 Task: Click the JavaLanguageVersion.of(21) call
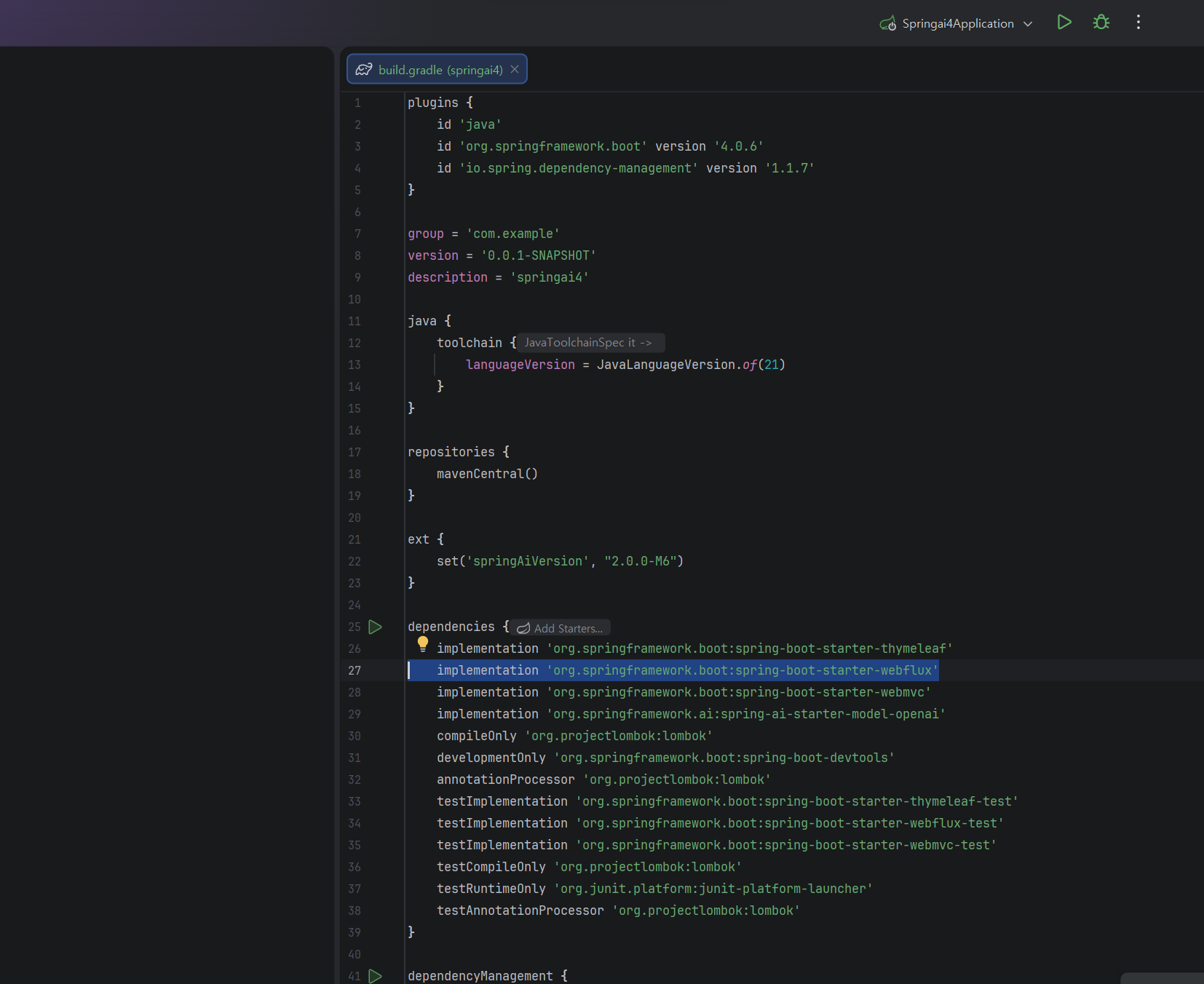pyautogui.click(x=691, y=365)
